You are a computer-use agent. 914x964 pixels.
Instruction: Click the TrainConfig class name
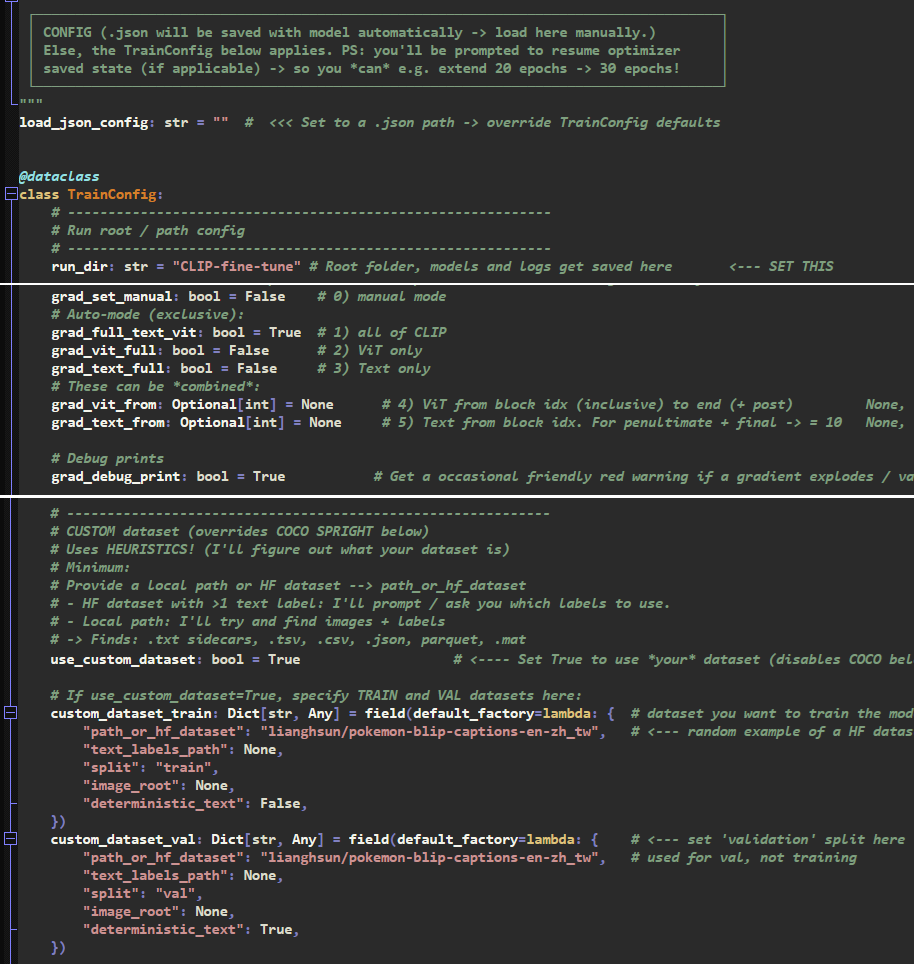(x=112, y=194)
